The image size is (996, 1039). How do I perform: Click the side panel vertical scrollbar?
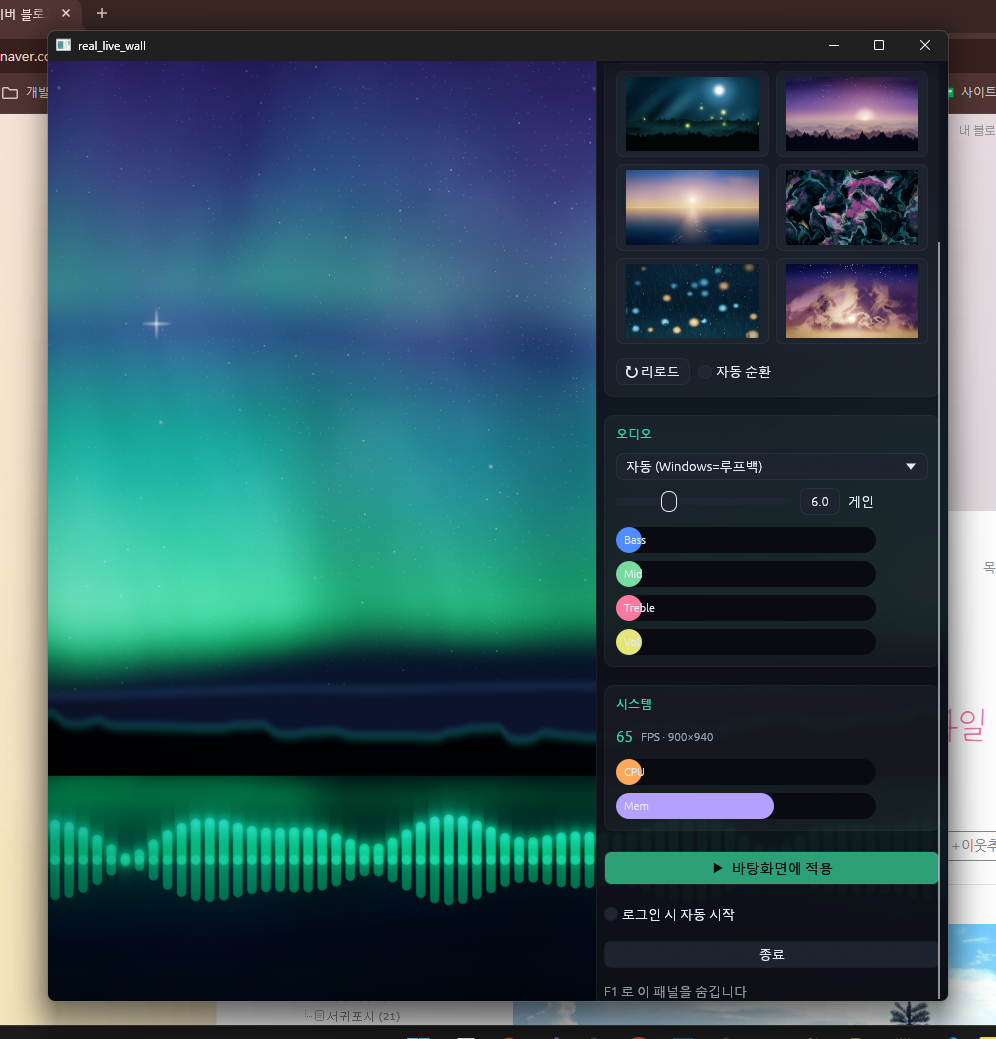(x=939, y=620)
